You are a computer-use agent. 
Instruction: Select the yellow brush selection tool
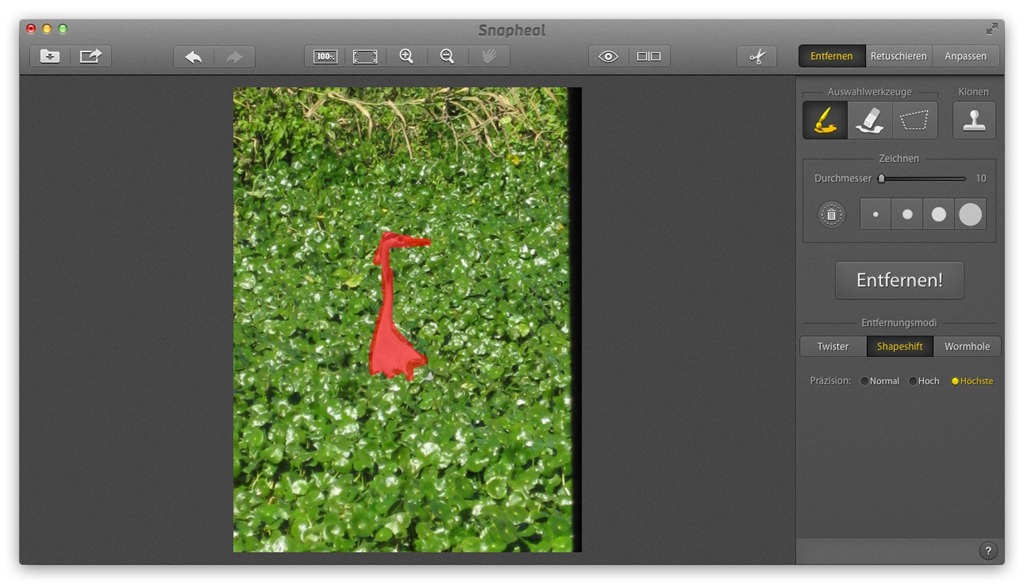click(825, 120)
